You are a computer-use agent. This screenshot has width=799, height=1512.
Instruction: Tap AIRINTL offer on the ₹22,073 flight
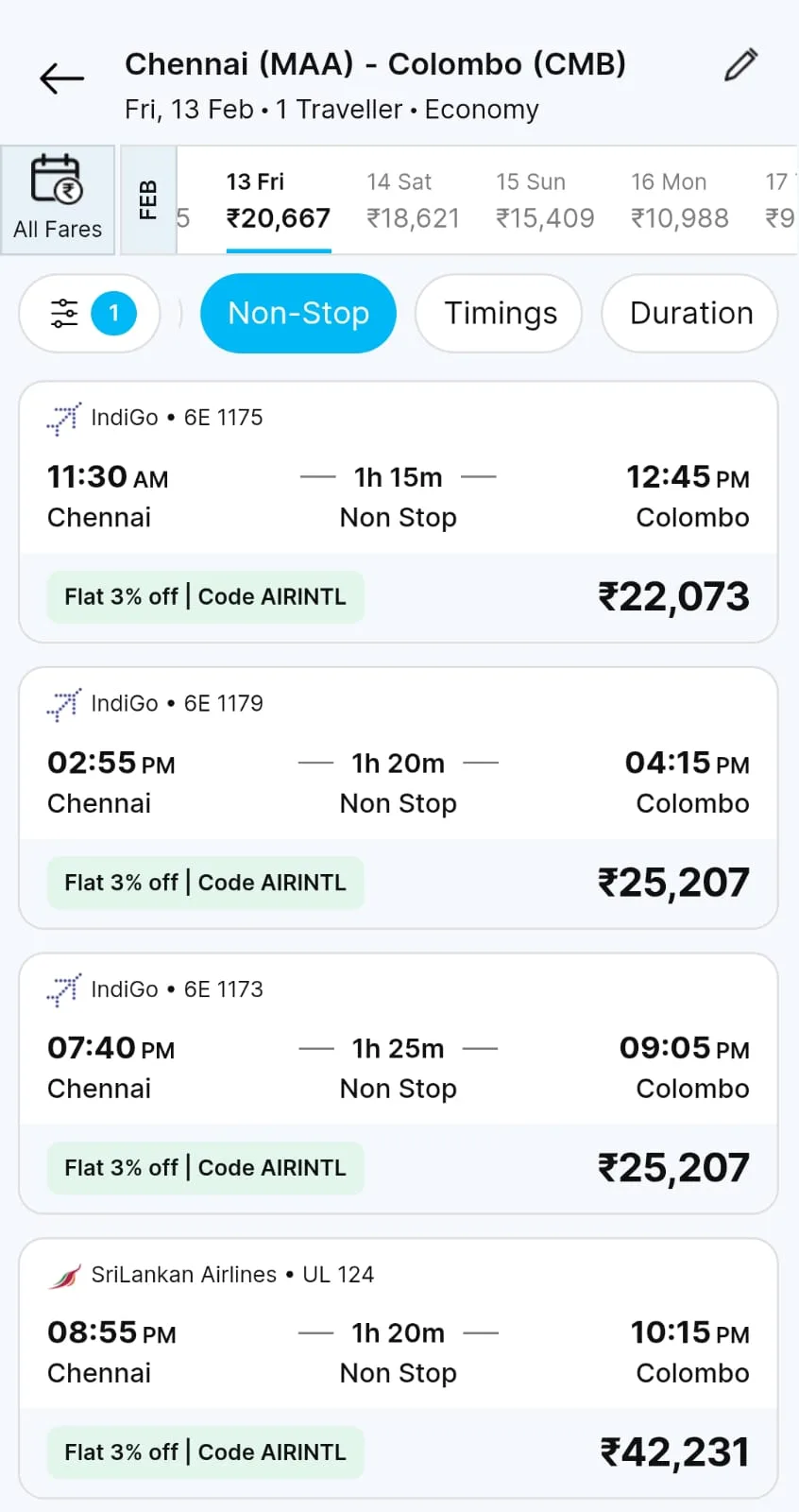(x=206, y=597)
